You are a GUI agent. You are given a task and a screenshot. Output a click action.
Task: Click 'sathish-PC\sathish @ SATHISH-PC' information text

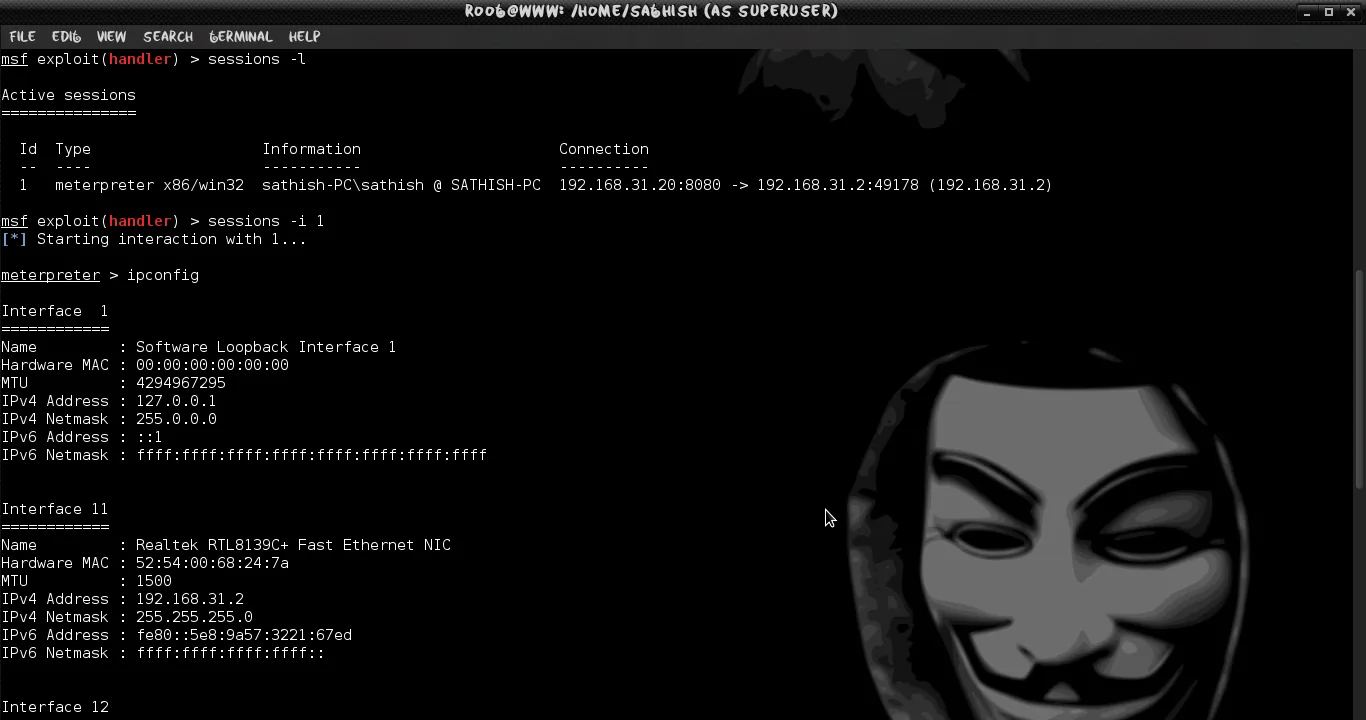[x=401, y=185]
